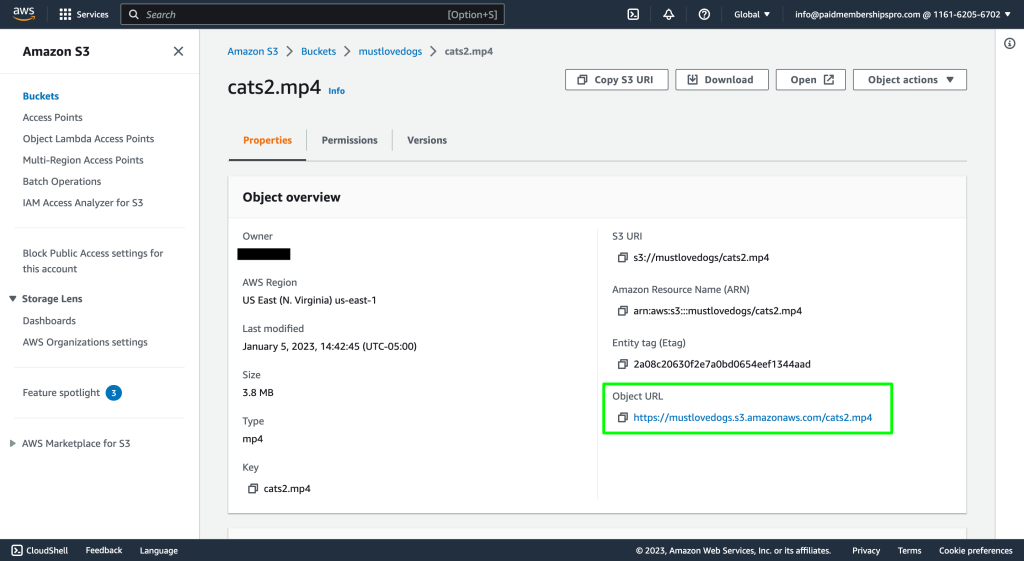Open AWS Organizations settings
Viewport: 1024px width, 561px height.
pos(85,342)
